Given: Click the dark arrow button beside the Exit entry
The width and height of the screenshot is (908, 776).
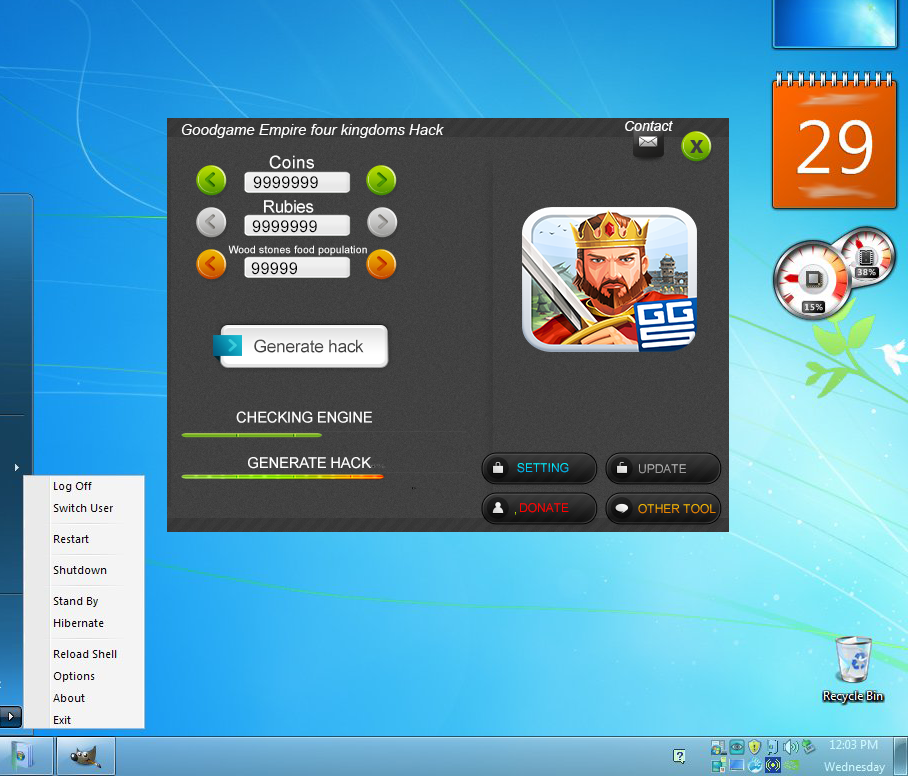Looking at the screenshot, I should (10, 716).
